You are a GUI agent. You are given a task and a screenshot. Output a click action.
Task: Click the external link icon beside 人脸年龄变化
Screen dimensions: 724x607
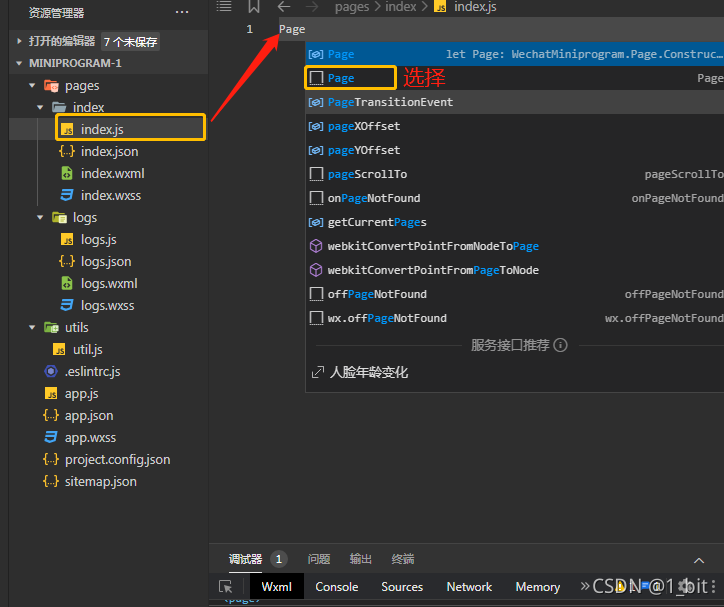pos(318,372)
